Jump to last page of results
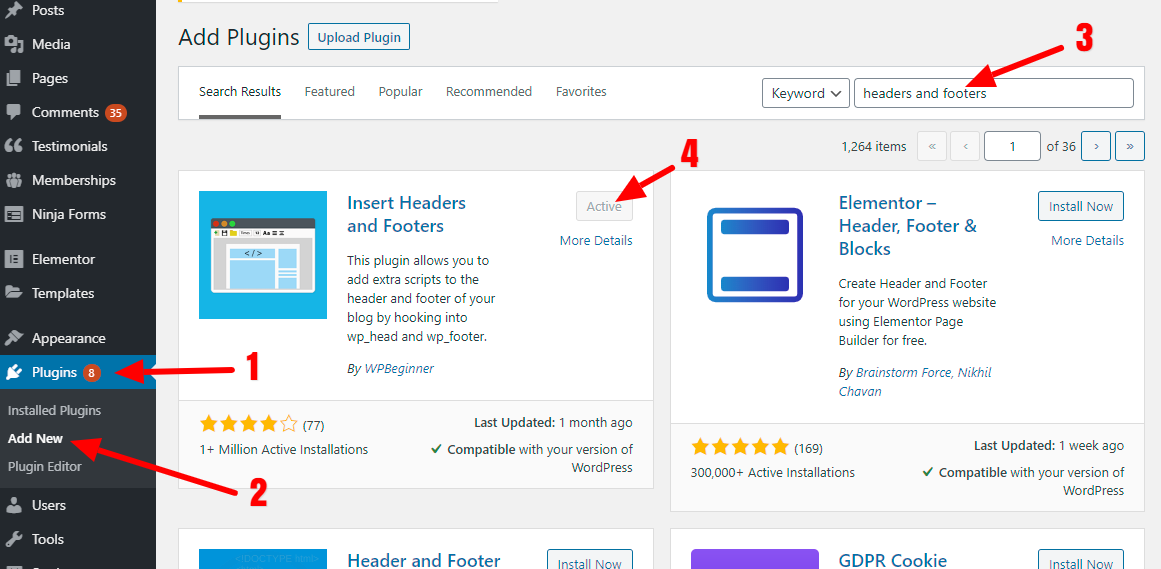Image resolution: width=1161 pixels, height=569 pixels. pos(1130,146)
